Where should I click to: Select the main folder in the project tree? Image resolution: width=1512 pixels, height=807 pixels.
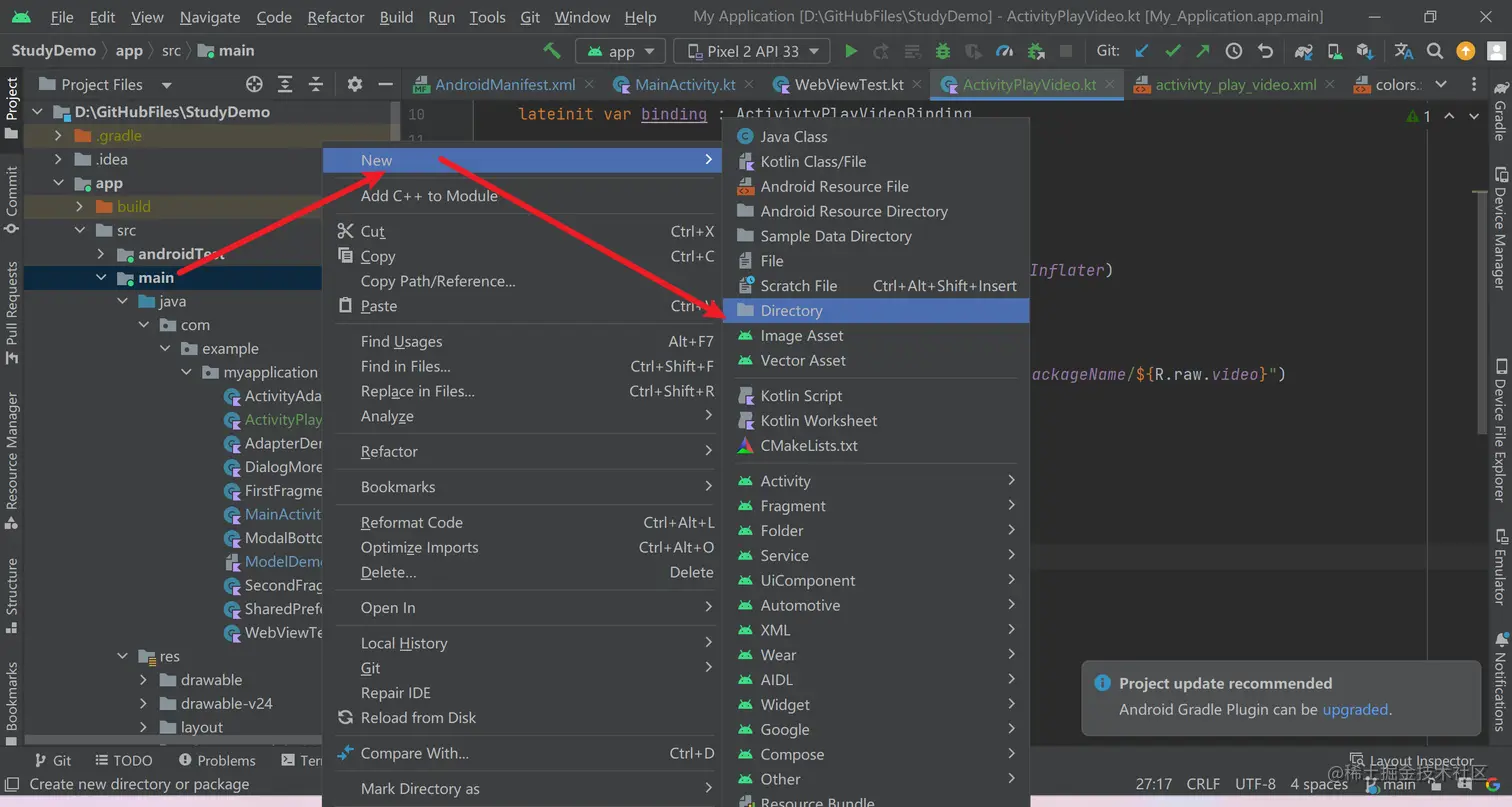(156, 278)
